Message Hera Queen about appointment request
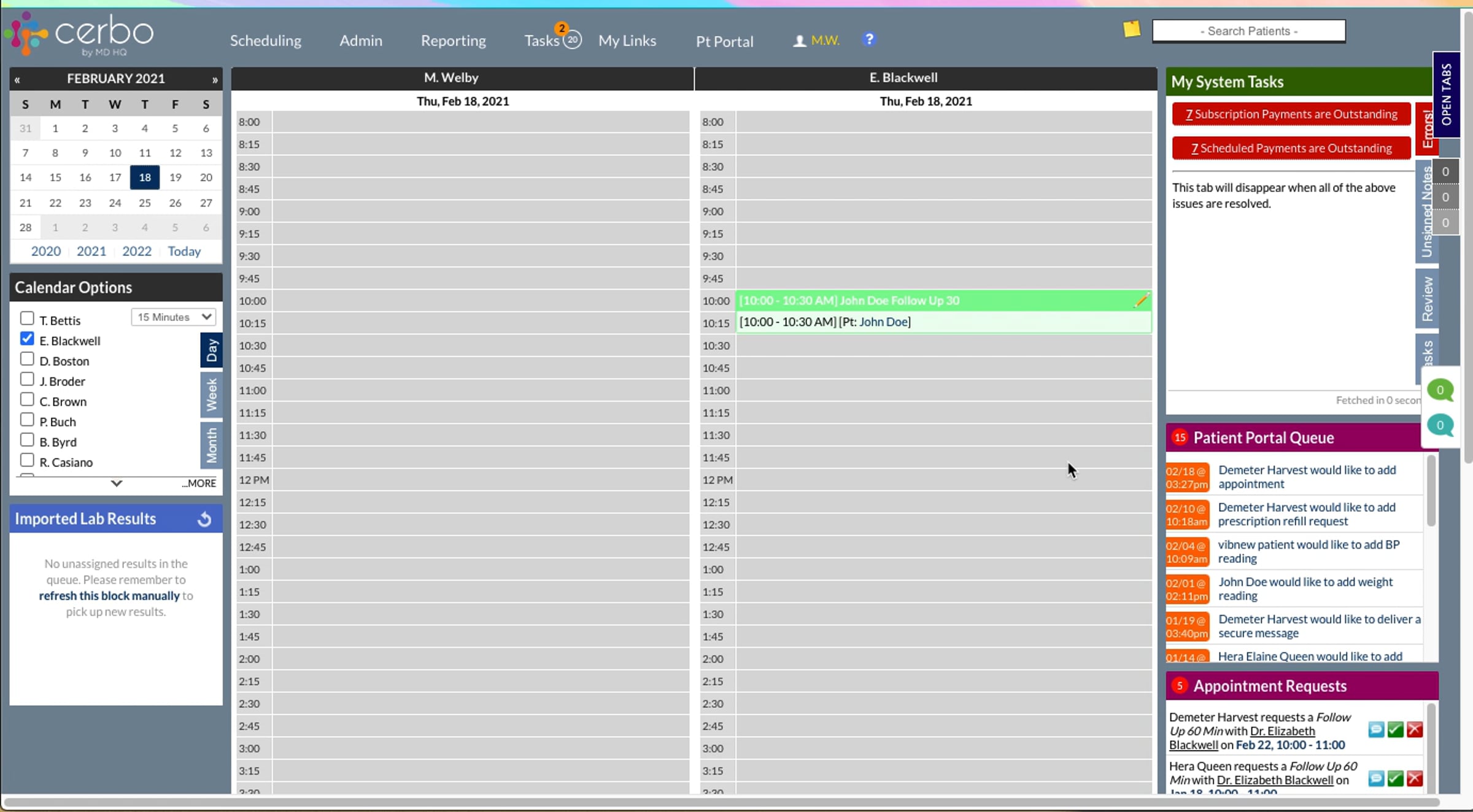This screenshot has width=1473, height=812. pyautogui.click(x=1376, y=778)
